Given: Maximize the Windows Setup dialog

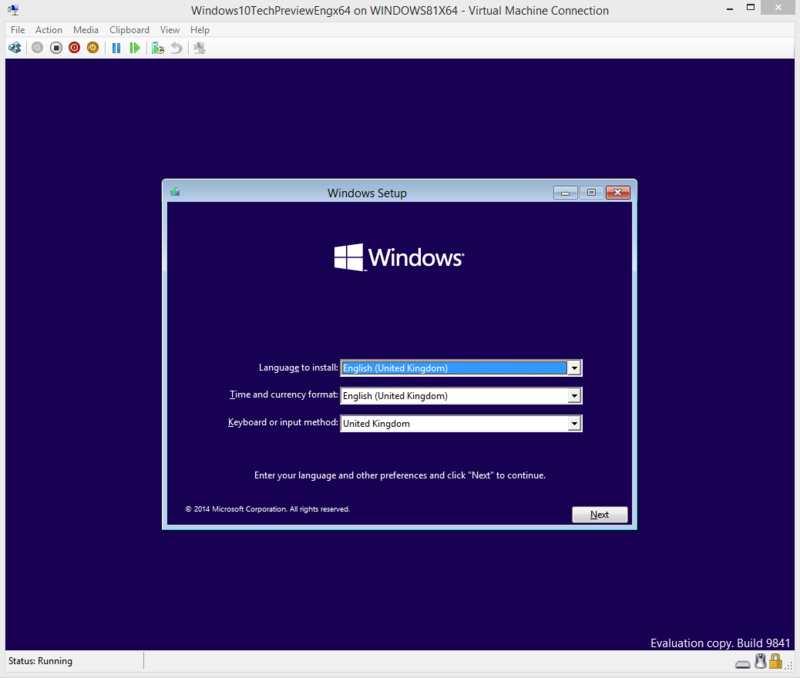Looking at the screenshot, I should (591, 193).
